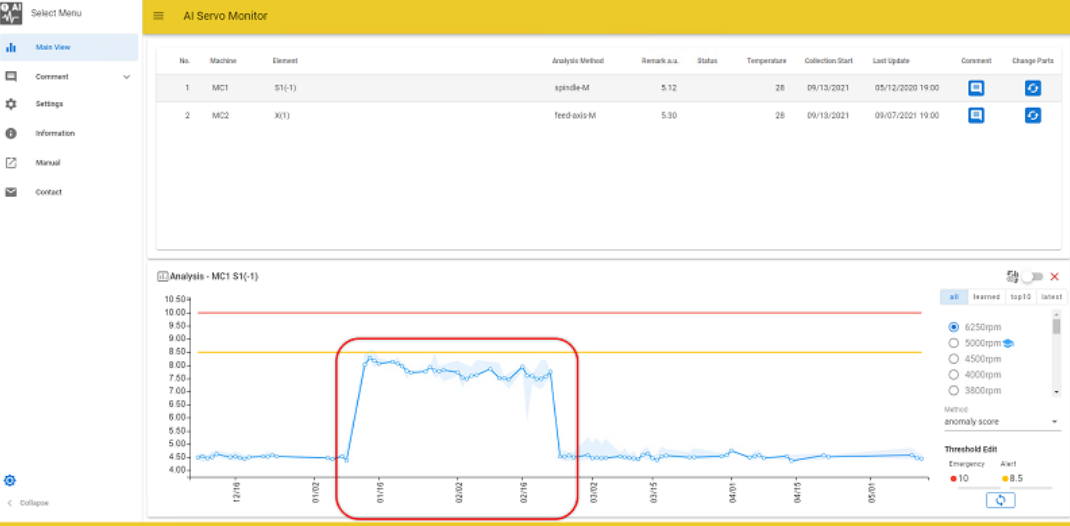
Task: Toggle the switch above the analysis filter tabs
Action: [x=1031, y=276]
